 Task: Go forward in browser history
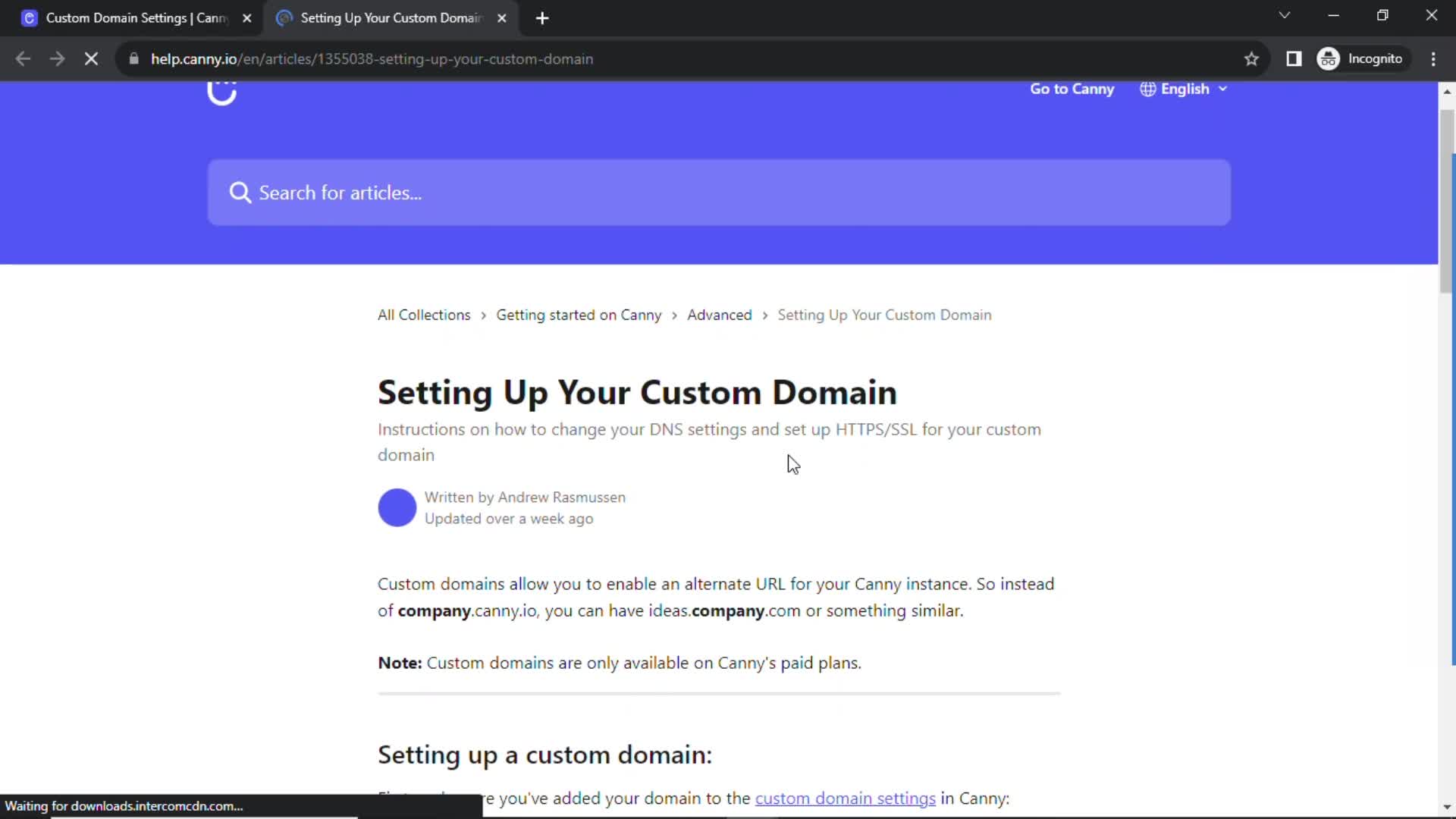tap(57, 59)
